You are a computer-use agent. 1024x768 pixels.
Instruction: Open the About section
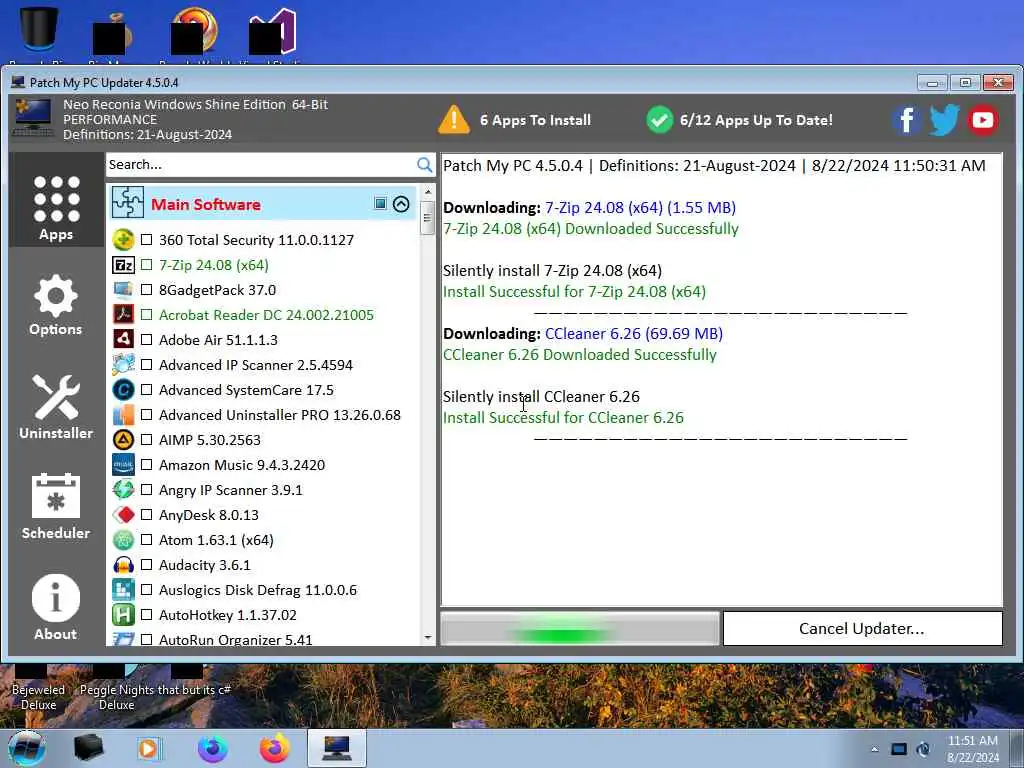56,607
